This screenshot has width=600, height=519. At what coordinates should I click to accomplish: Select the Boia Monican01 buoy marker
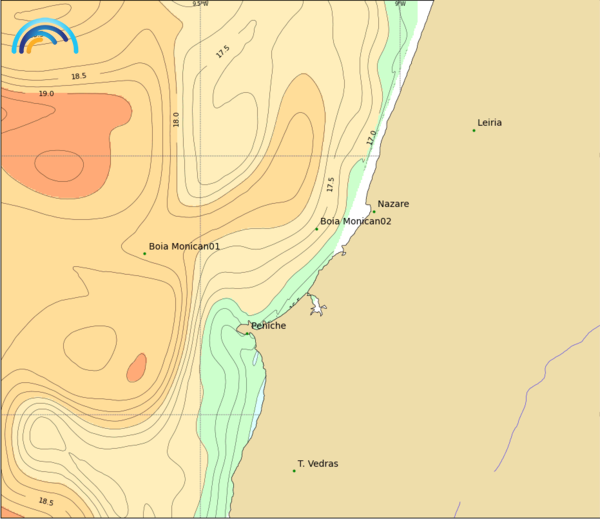pos(144,253)
